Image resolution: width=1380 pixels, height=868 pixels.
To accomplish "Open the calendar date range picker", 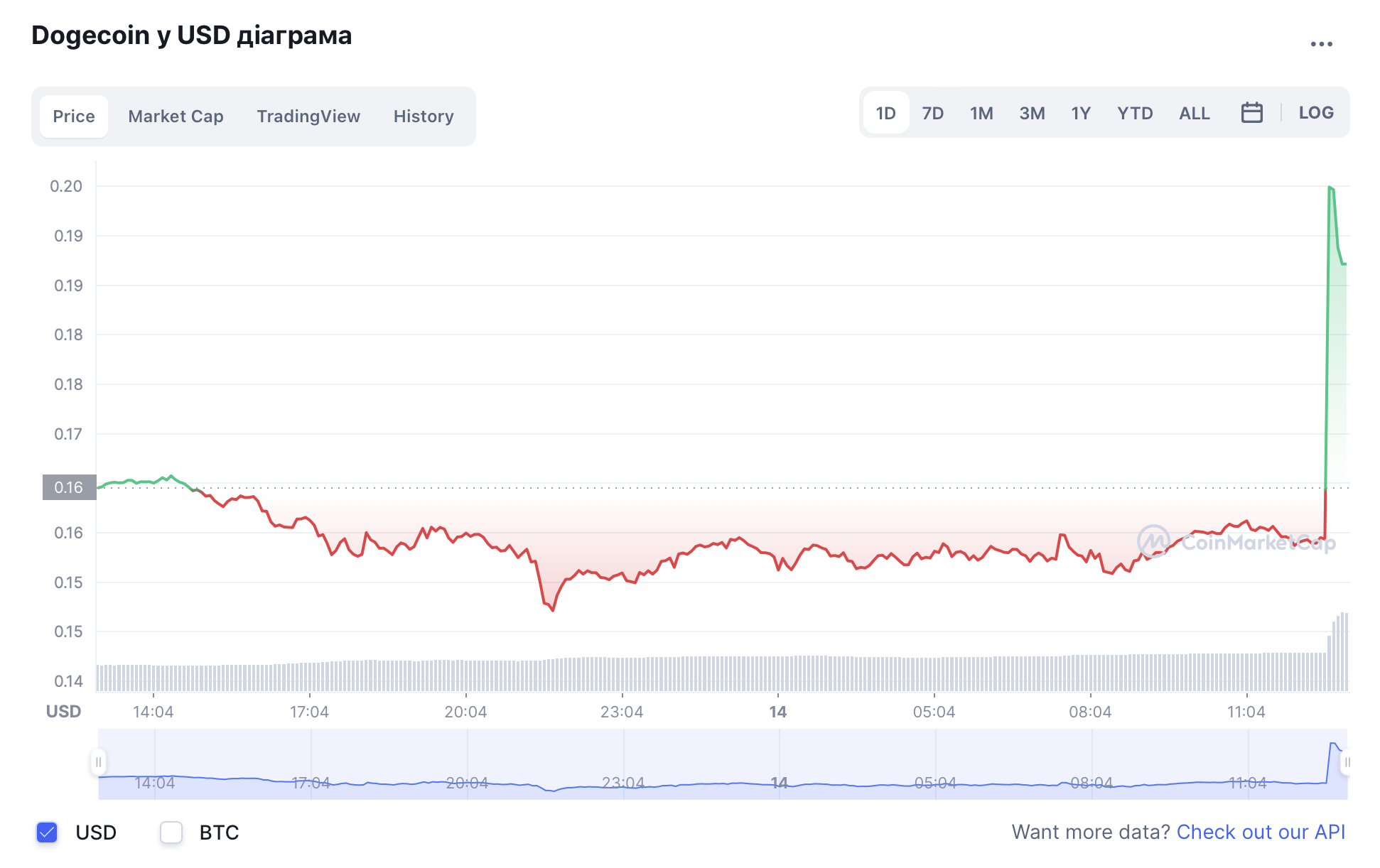I will click(x=1251, y=113).
